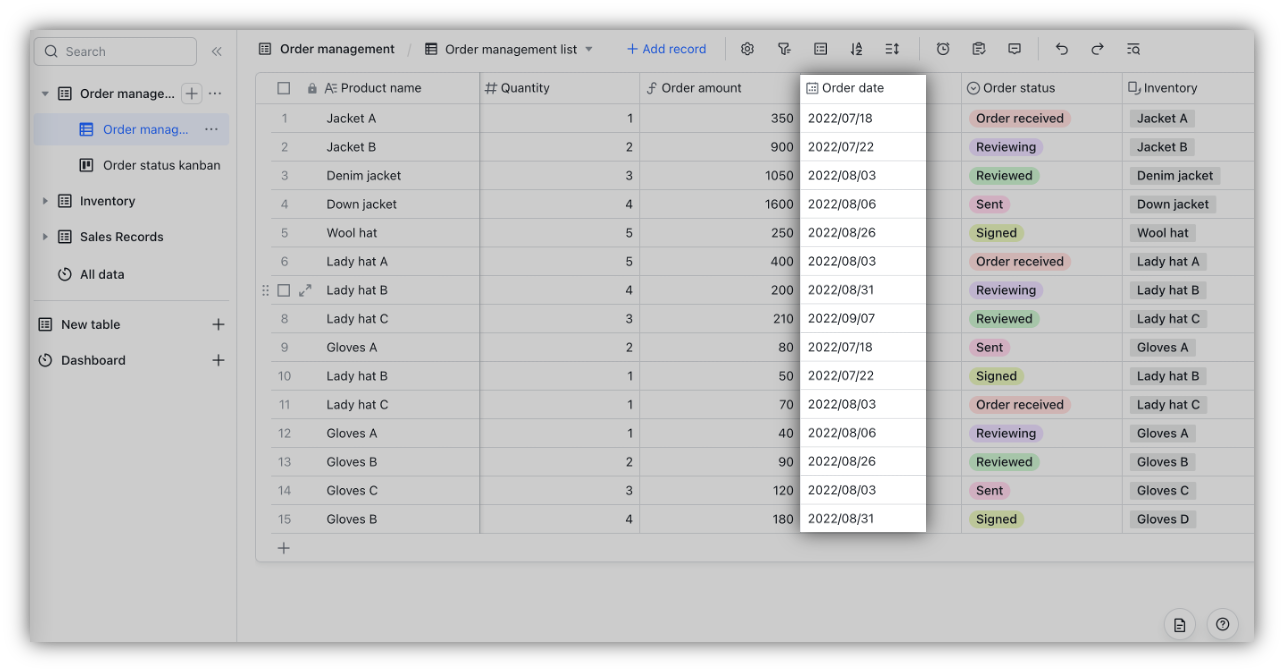Click the redo arrow icon
1284x672 pixels.
point(1097,49)
